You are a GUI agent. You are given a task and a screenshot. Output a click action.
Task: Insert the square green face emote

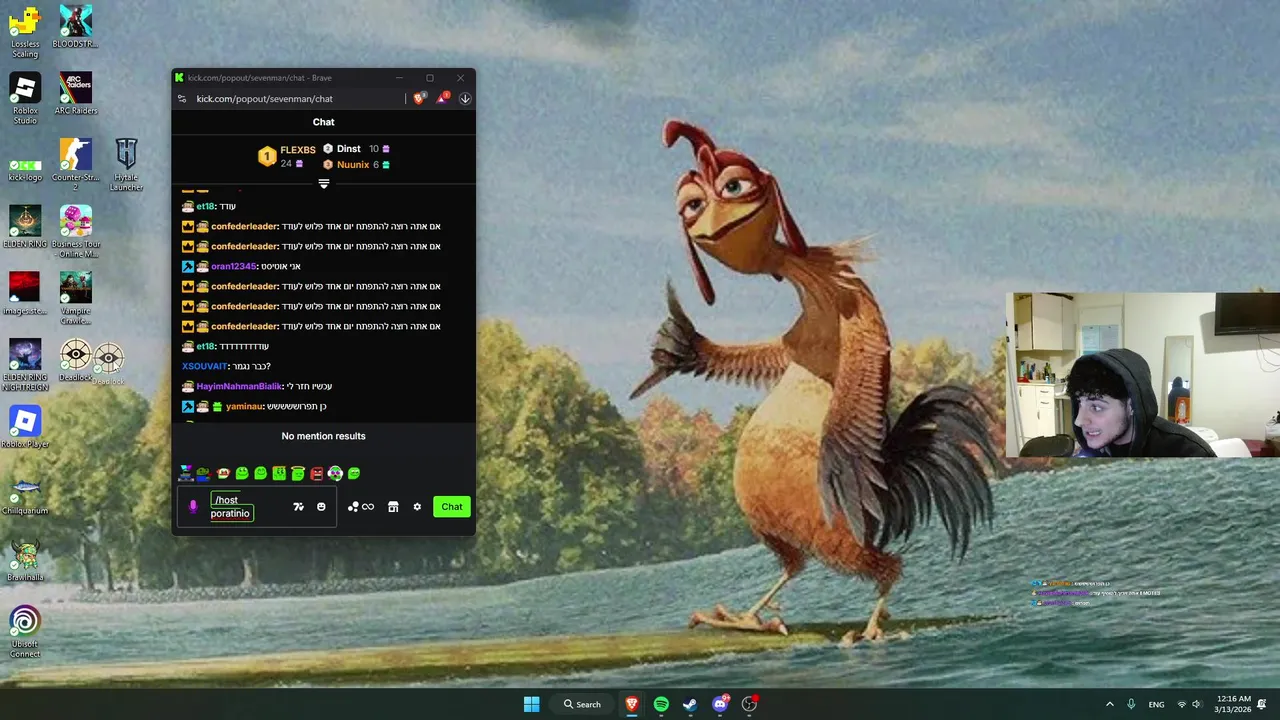tap(279, 473)
